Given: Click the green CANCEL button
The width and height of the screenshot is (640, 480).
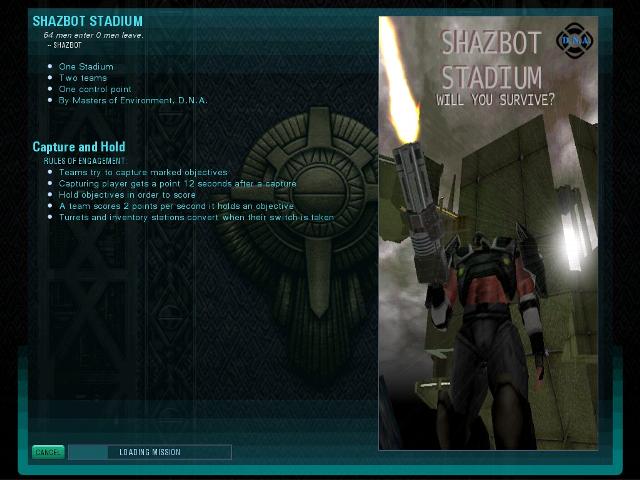Looking at the screenshot, I should click(48, 452).
